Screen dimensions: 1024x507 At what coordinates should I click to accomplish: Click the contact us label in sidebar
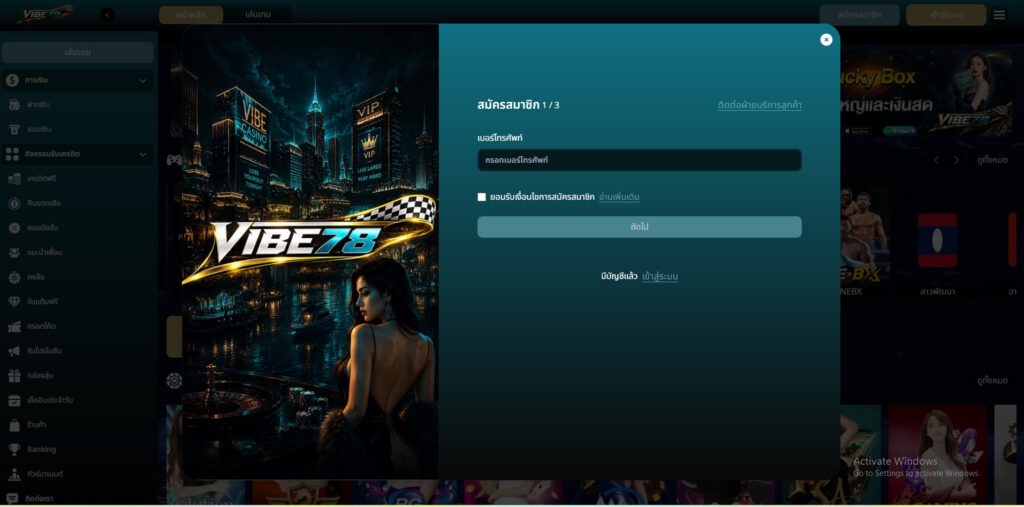pos(40,499)
